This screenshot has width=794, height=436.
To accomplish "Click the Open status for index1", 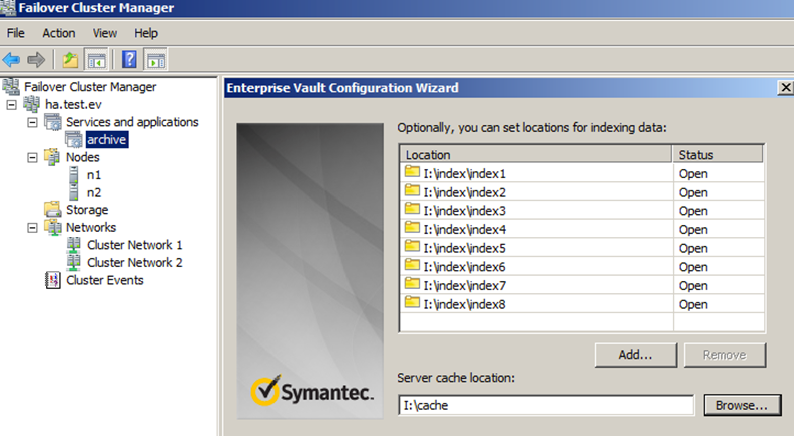I will (x=693, y=174).
